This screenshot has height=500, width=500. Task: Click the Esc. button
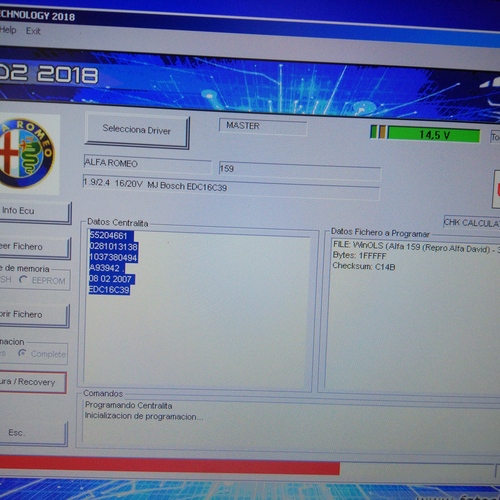coord(33,433)
